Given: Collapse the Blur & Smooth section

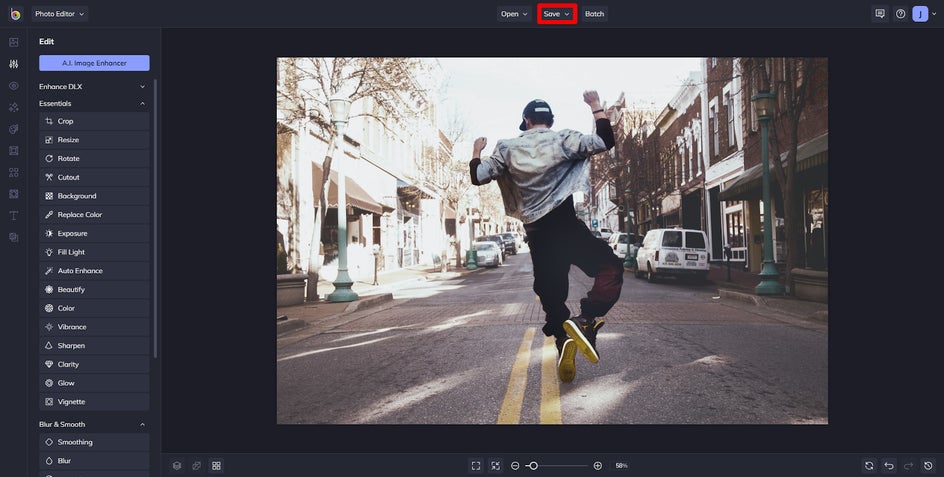Looking at the screenshot, I should [93, 424].
